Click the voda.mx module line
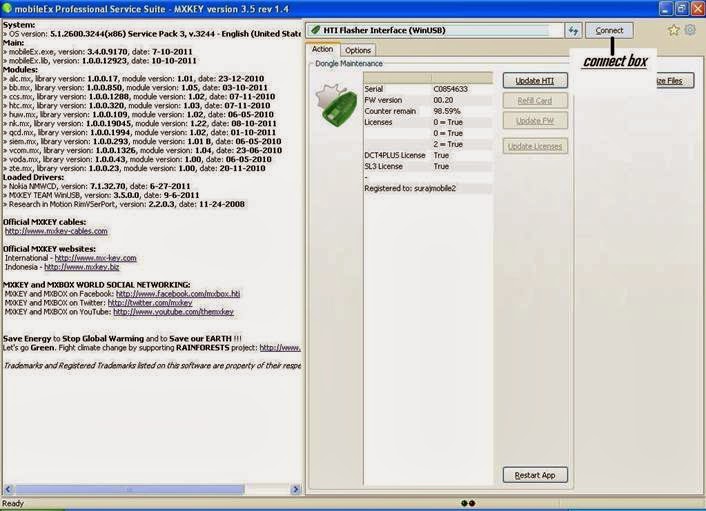Image resolution: width=706 pixels, height=511 pixels. pos(137,159)
